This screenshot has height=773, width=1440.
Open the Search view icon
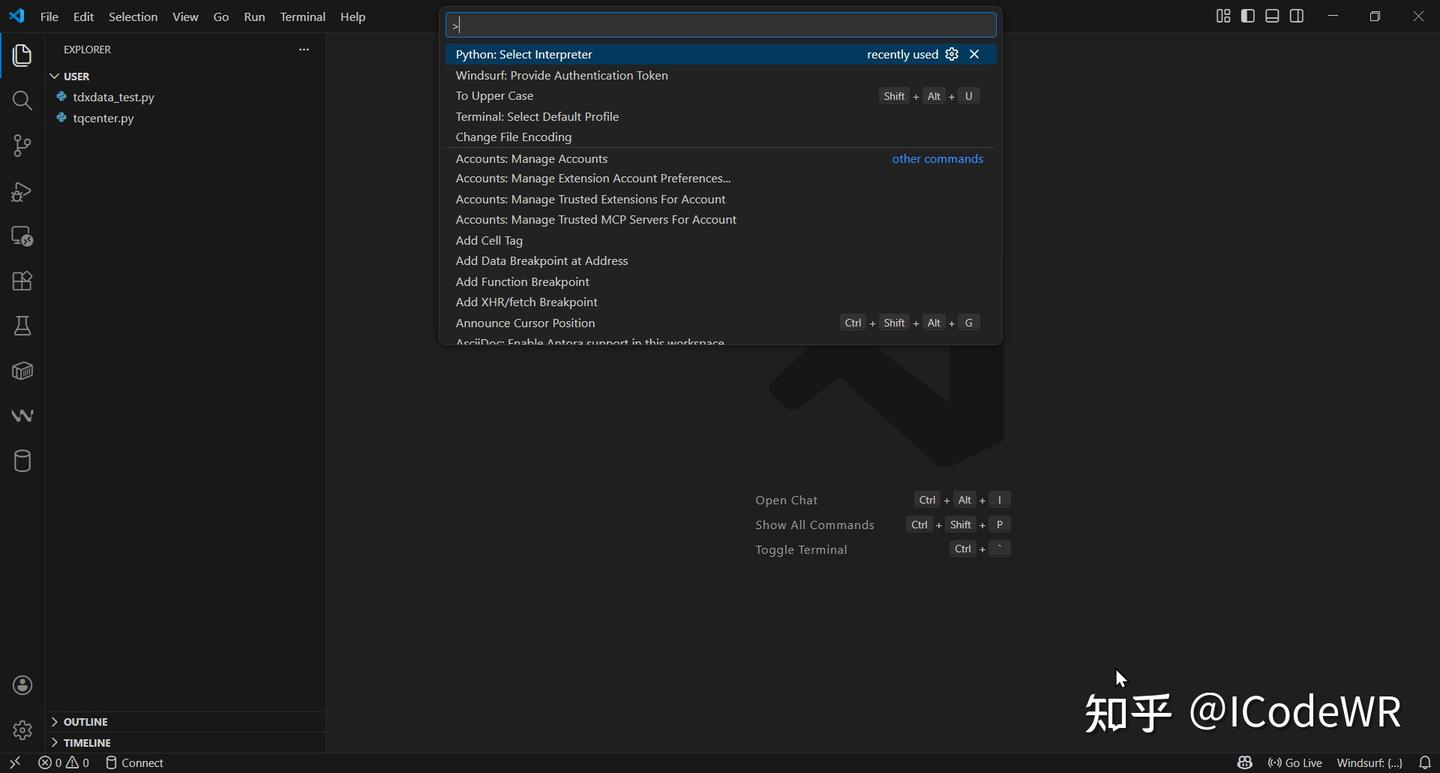pyautogui.click(x=22, y=100)
